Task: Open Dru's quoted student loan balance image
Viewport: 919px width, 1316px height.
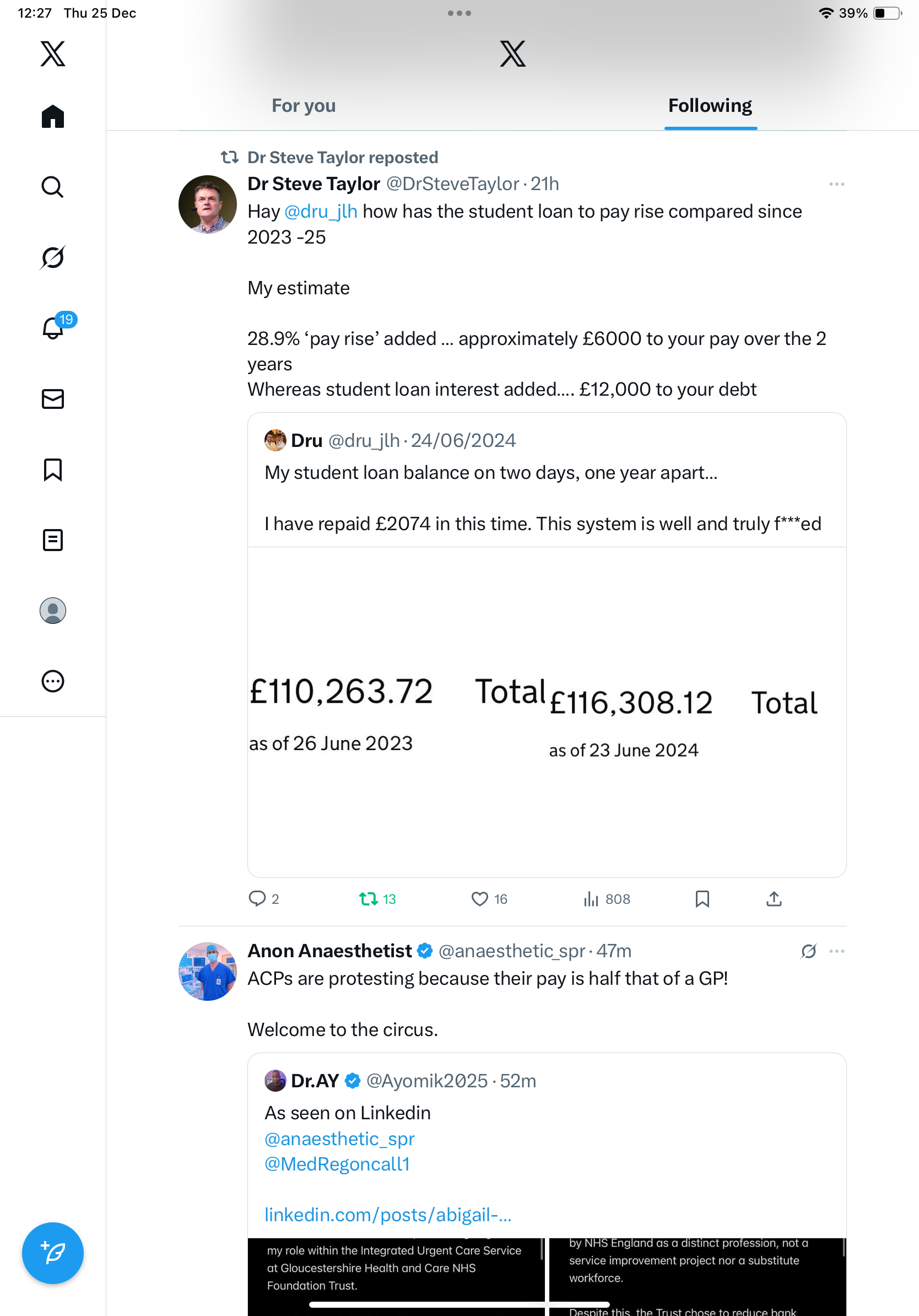Action: click(x=547, y=712)
